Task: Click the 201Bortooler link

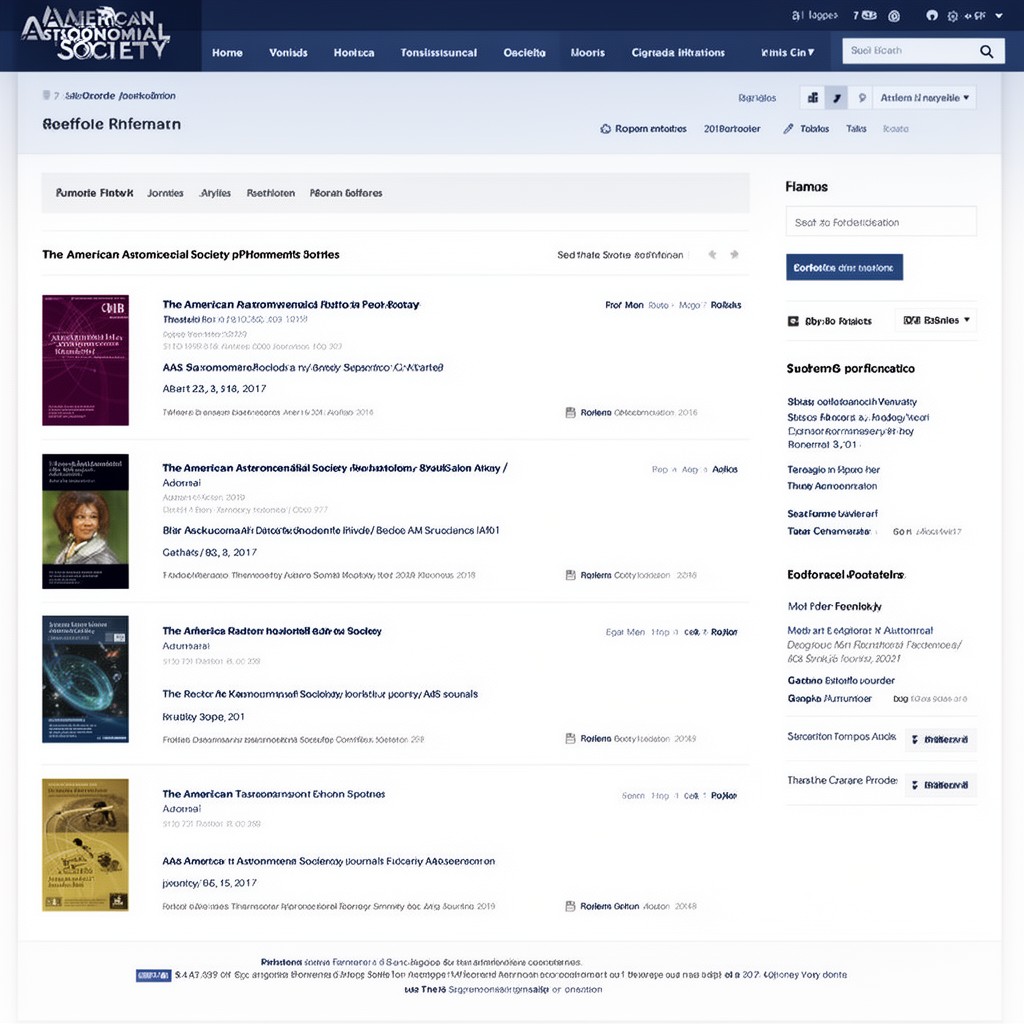Action: pyautogui.click(x=732, y=129)
